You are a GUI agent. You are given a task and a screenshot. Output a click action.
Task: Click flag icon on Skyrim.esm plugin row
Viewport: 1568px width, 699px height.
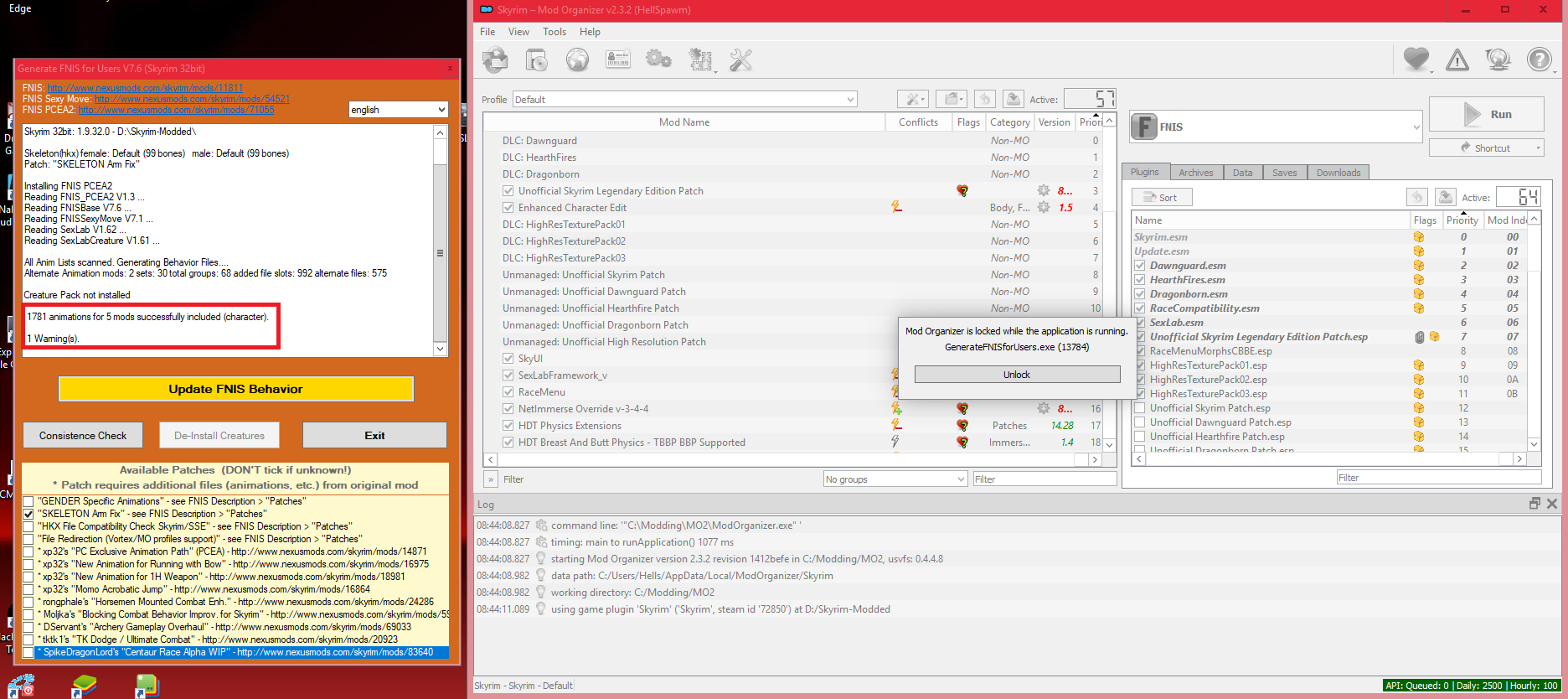pos(1419,237)
